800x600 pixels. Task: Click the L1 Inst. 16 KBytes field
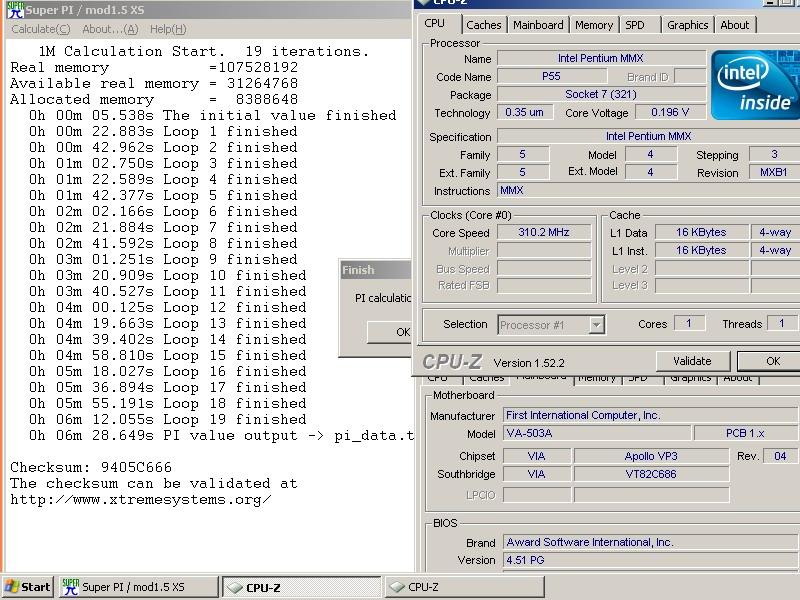pos(701,250)
